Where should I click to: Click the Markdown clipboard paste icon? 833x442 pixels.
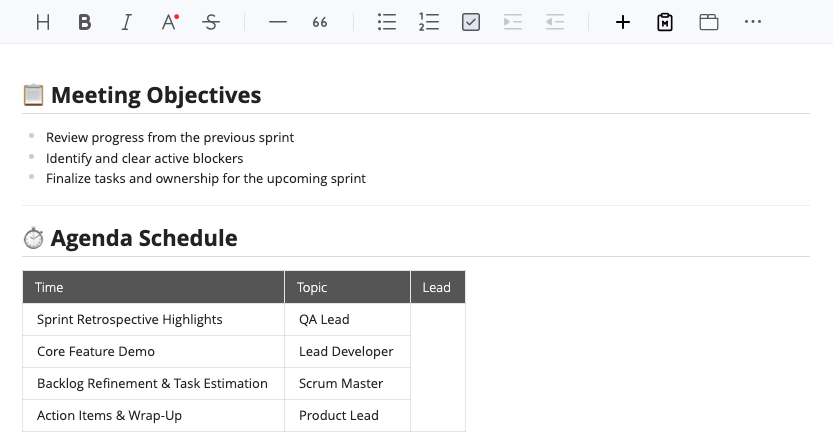coord(665,22)
